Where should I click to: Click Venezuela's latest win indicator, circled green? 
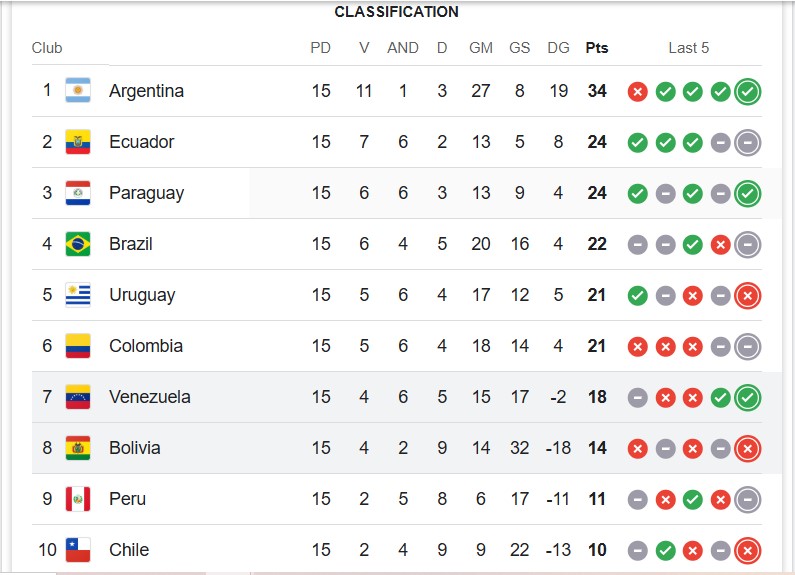748,398
